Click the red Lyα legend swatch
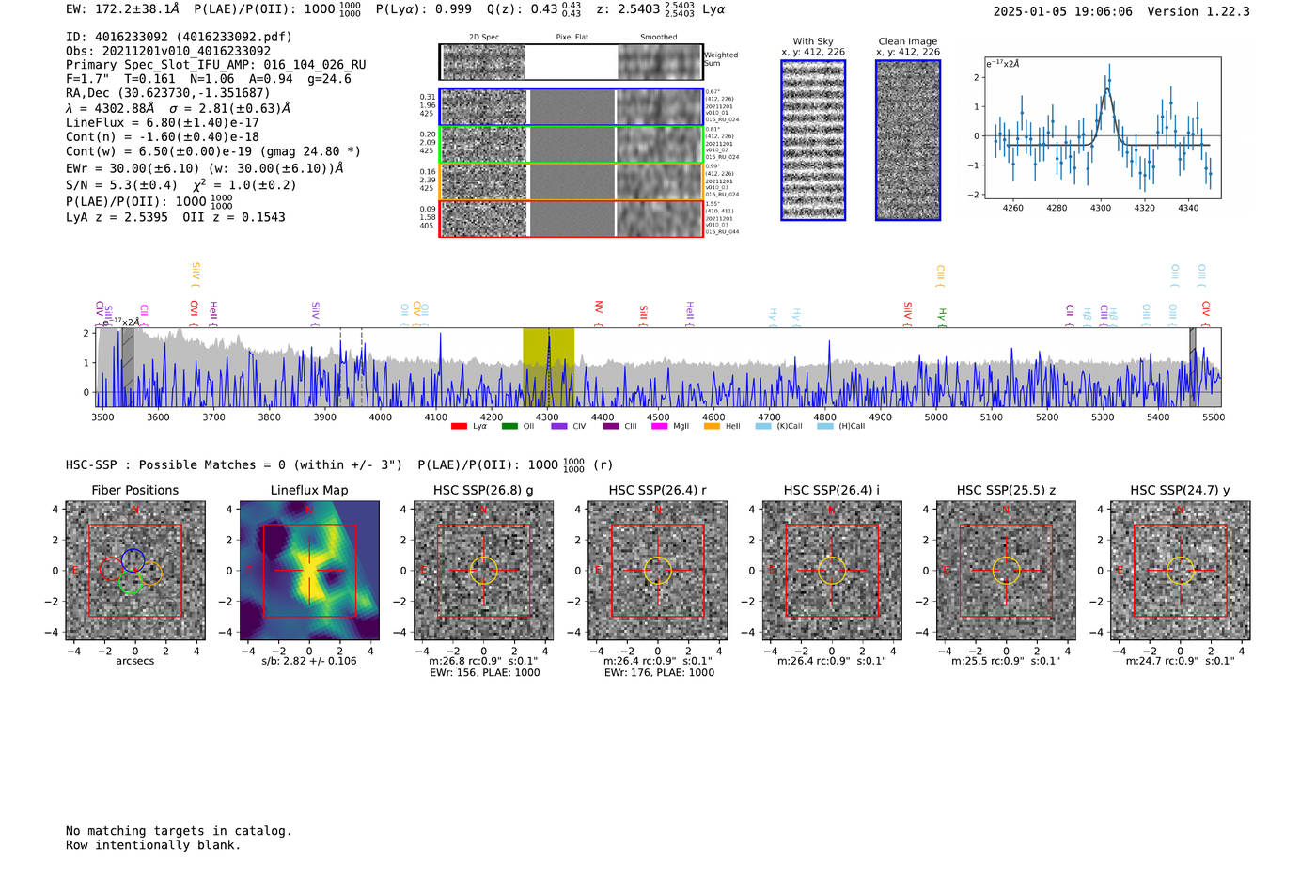The image size is (1316, 896). [x=459, y=427]
